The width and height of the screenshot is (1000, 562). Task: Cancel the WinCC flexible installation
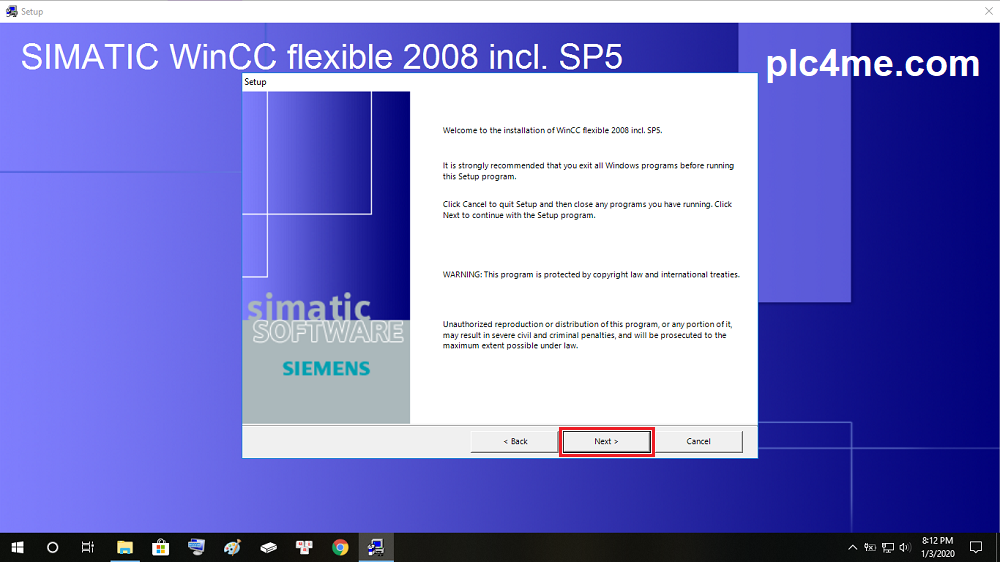[698, 441]
